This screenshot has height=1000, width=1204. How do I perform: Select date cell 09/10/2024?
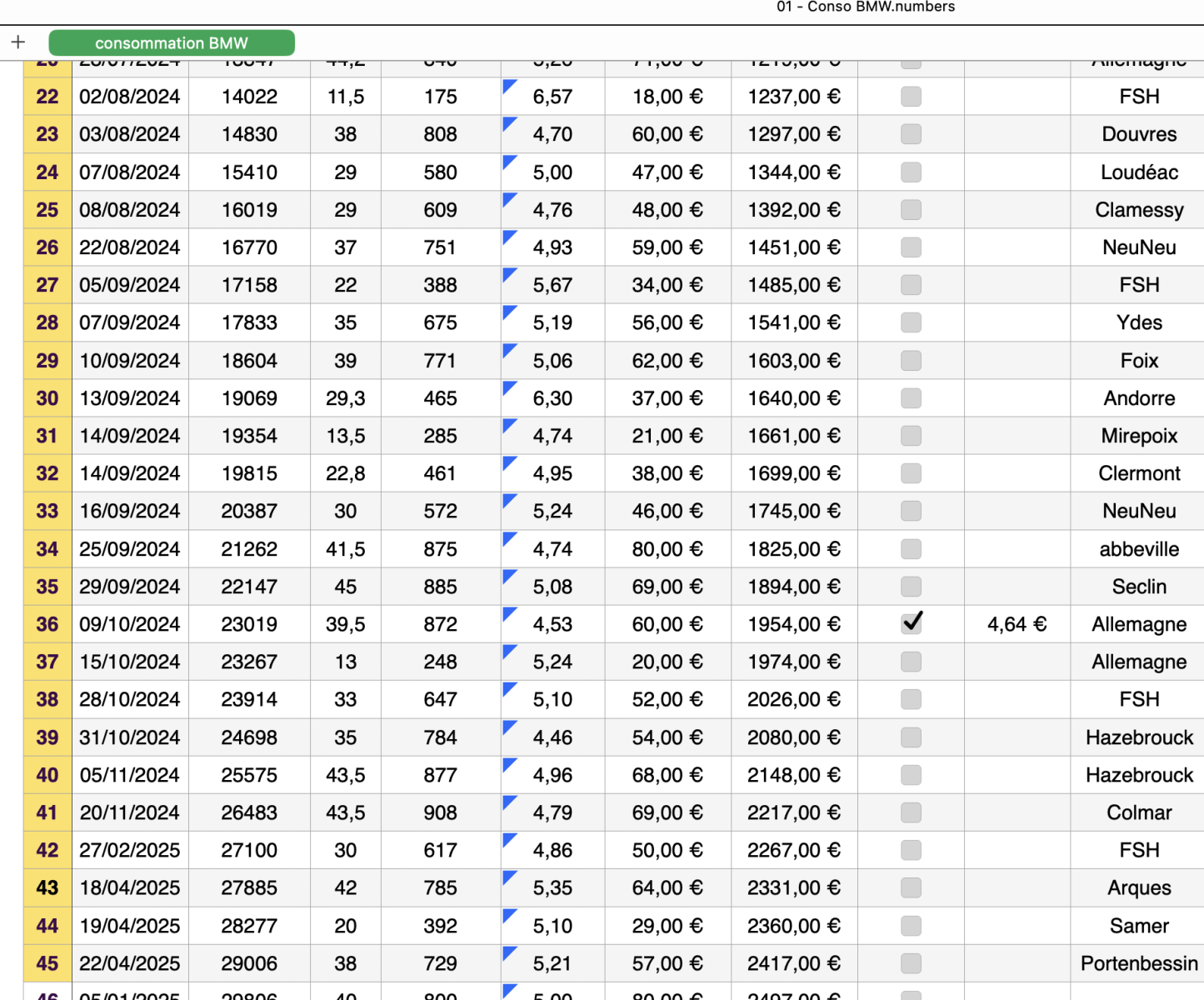point(130,624)
